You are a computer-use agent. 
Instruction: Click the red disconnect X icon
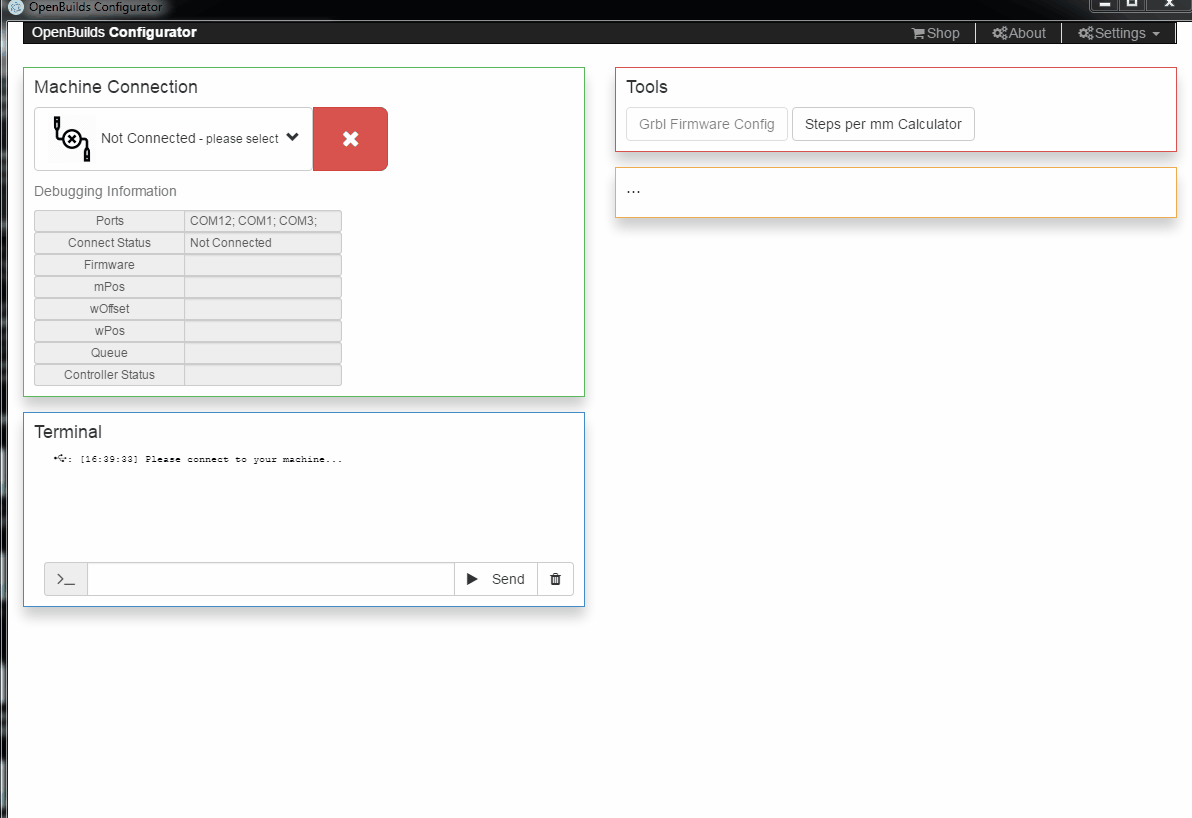[x=350, y=138]
